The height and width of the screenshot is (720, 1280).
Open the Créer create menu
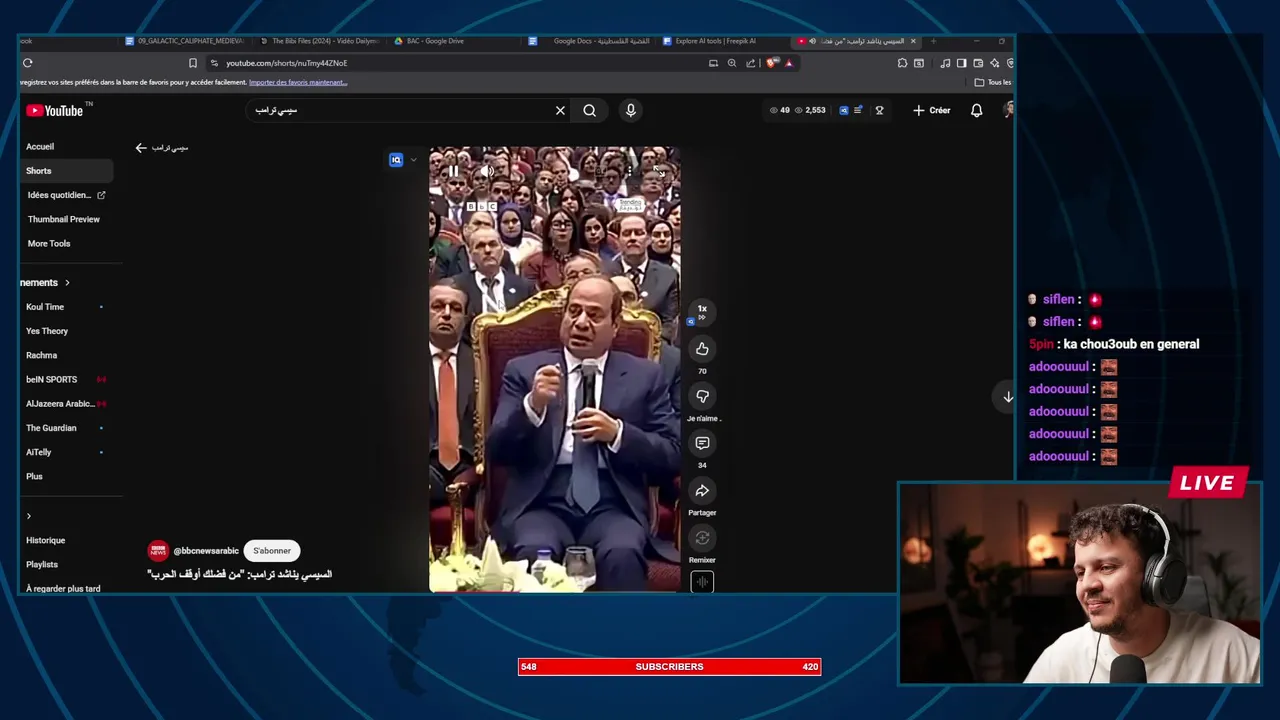click(931, 110)
